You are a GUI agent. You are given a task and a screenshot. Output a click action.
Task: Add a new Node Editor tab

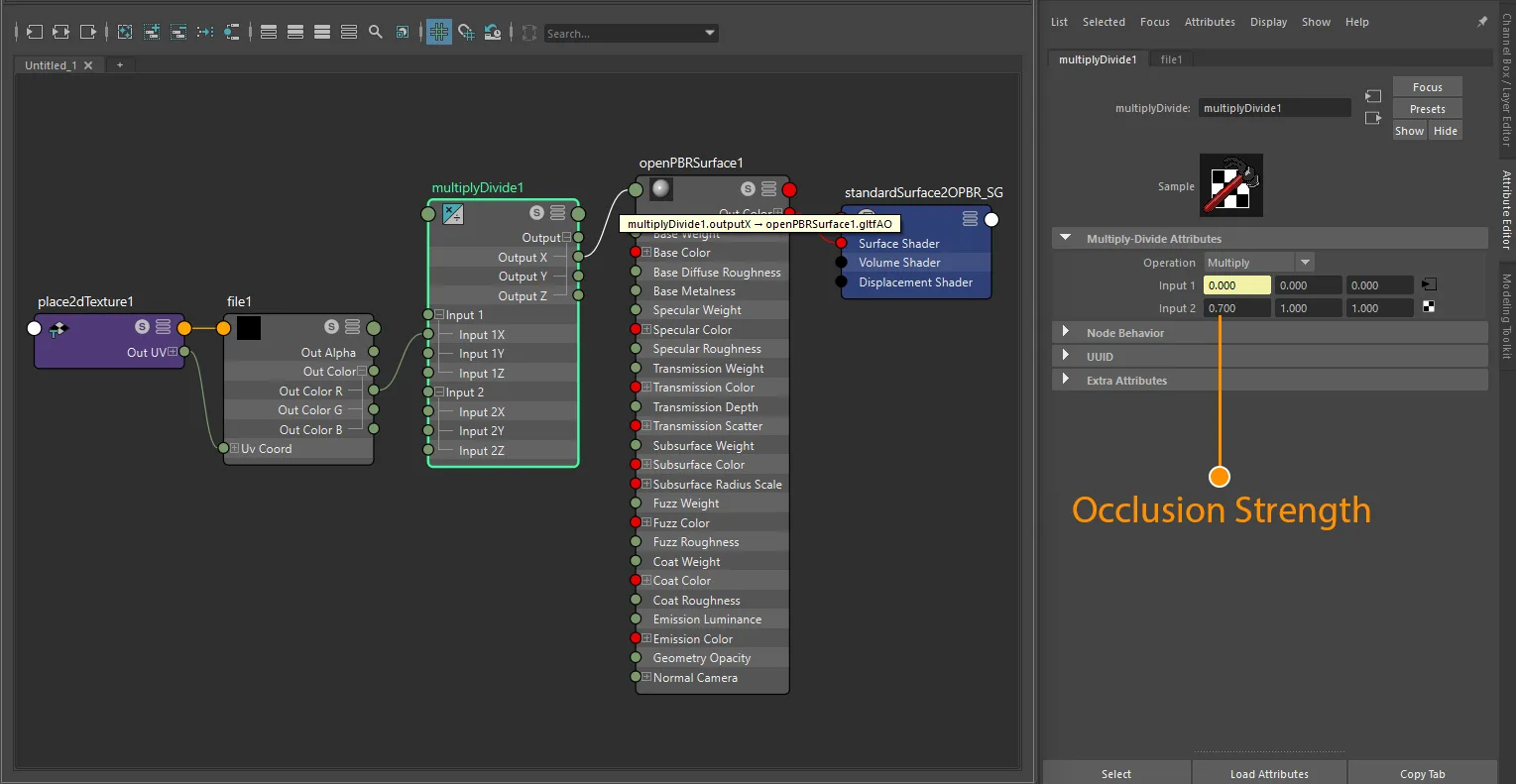120,65
